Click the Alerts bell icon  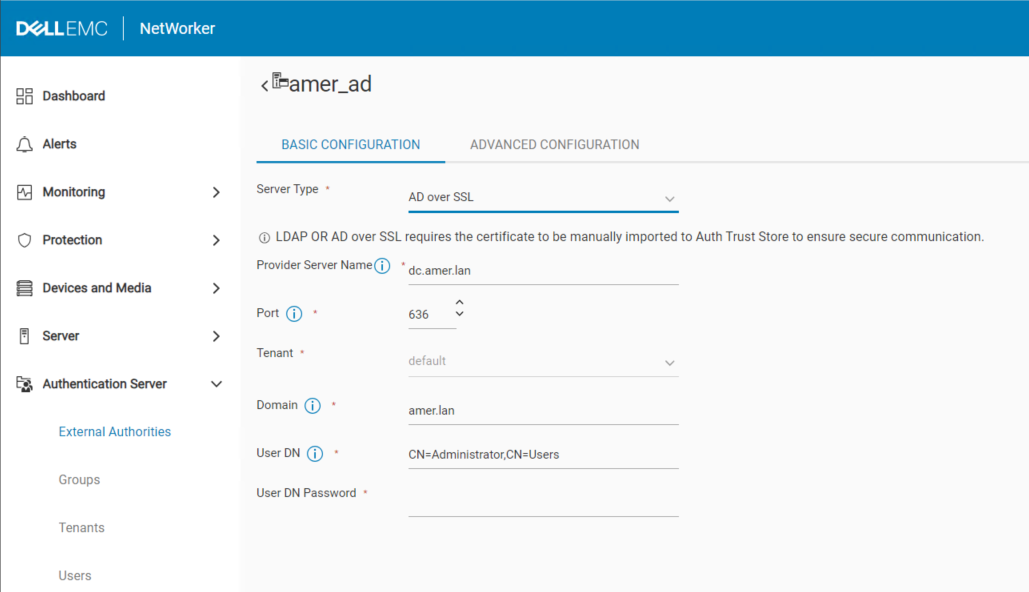pyautogui.click(x=25, y=144)
